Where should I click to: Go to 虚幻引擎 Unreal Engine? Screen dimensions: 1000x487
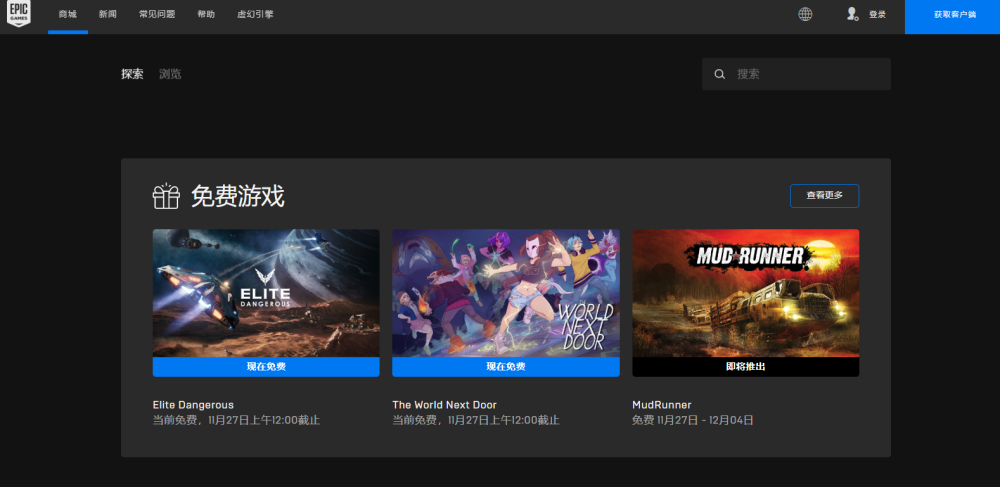tap(255, 14)
